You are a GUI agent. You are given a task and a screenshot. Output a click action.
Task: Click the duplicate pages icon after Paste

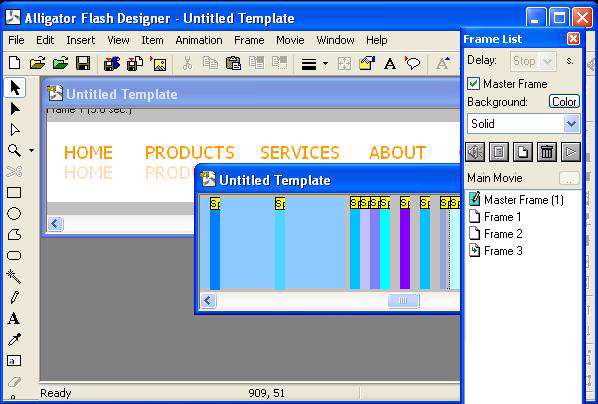[x=256, y=63]
